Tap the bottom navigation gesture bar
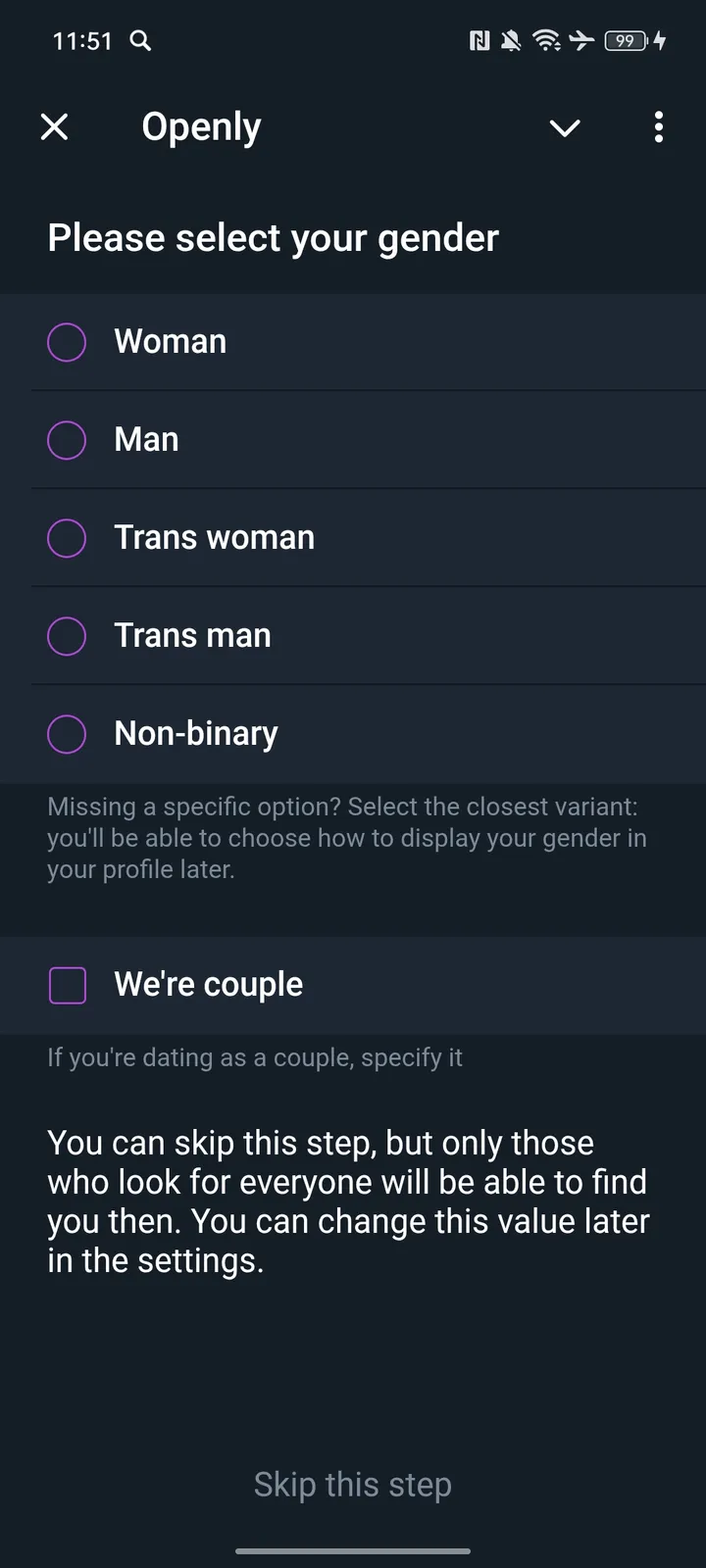This screenshot has width=706, height=1568. [x=353, y=1551]
